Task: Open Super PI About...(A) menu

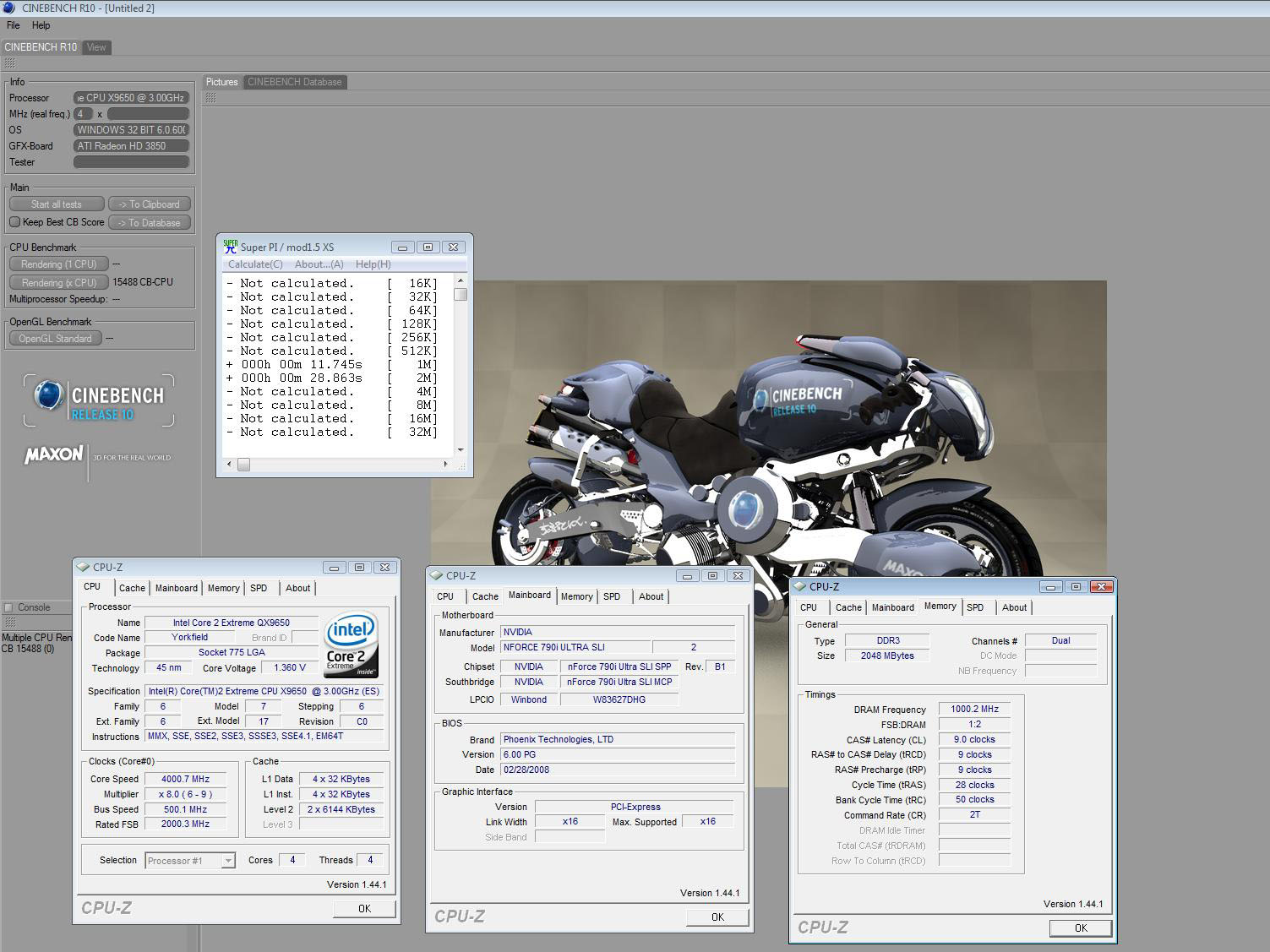Action: [x=319, y=264]
